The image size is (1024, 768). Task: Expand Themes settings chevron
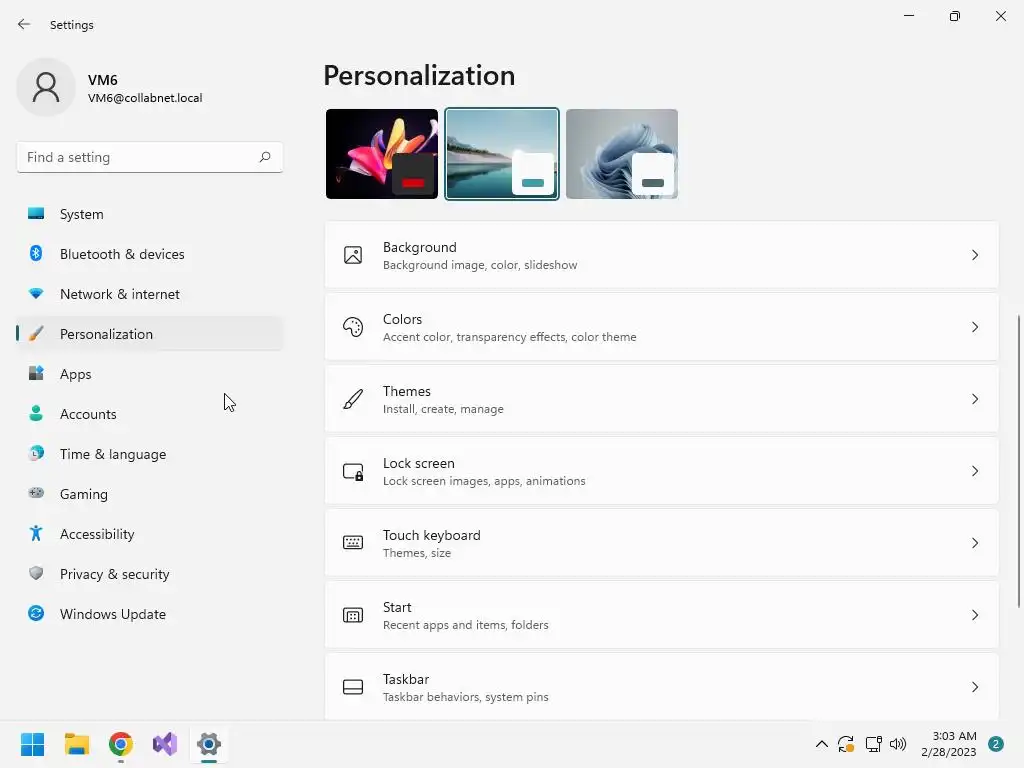coord(975,399)
